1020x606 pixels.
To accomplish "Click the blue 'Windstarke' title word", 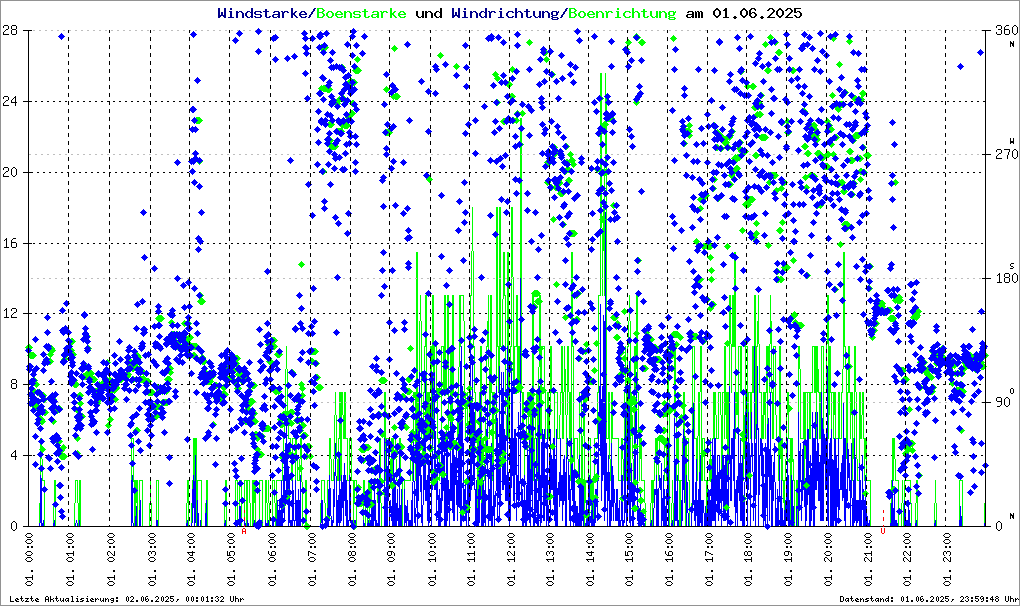I will 265,13.
